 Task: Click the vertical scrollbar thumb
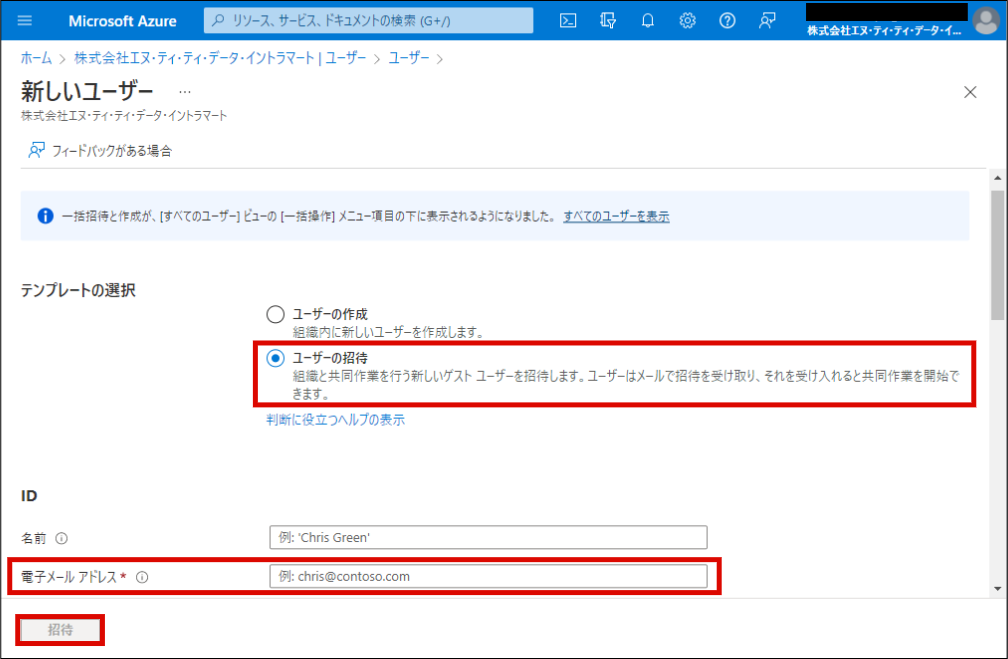click(x=997, y=255)
